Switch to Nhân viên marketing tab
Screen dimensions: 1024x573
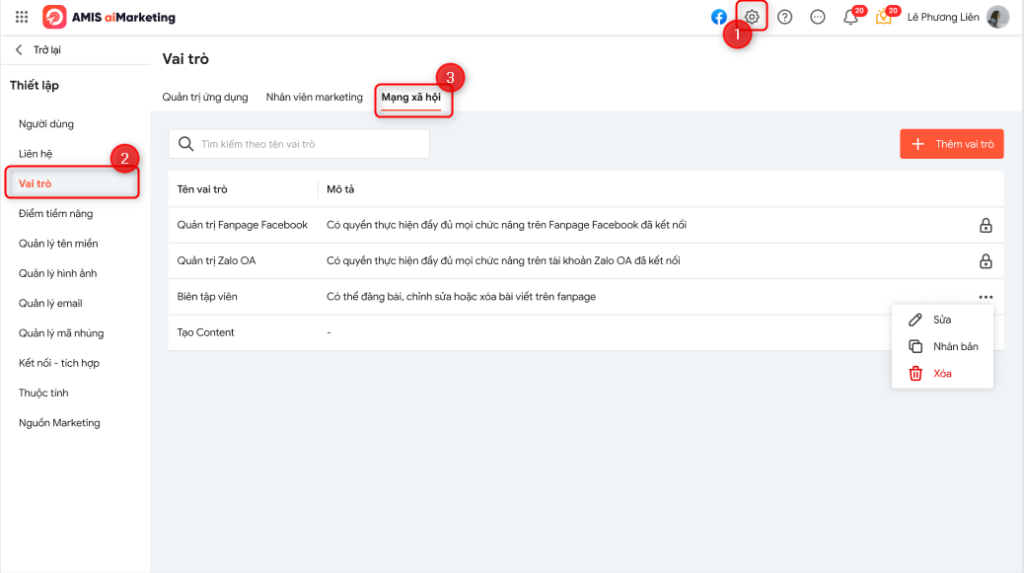pyautogui.click(x=314, y=97)
